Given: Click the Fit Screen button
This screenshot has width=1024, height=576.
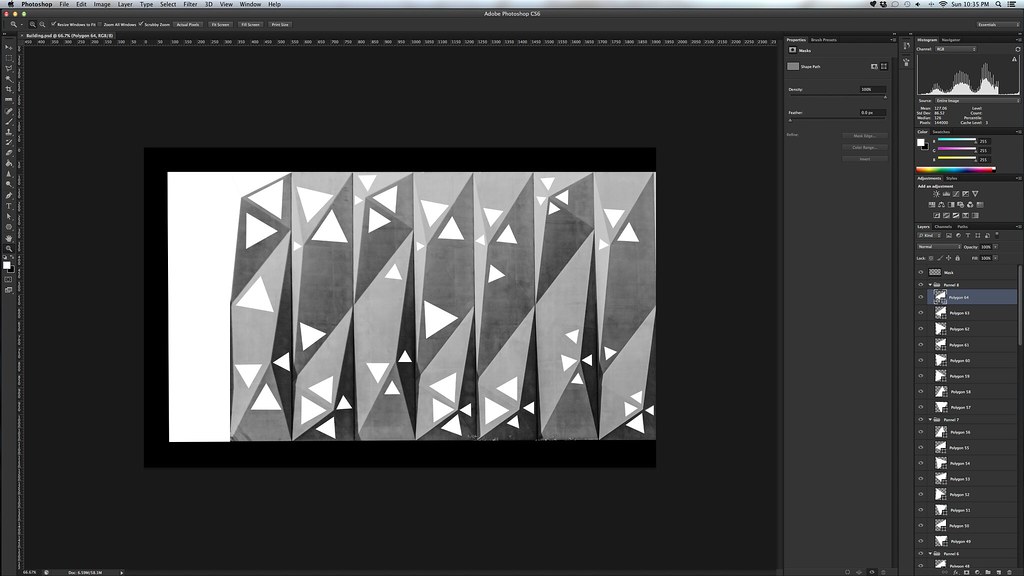Looking at the screenshot, I should click(219, 23).
